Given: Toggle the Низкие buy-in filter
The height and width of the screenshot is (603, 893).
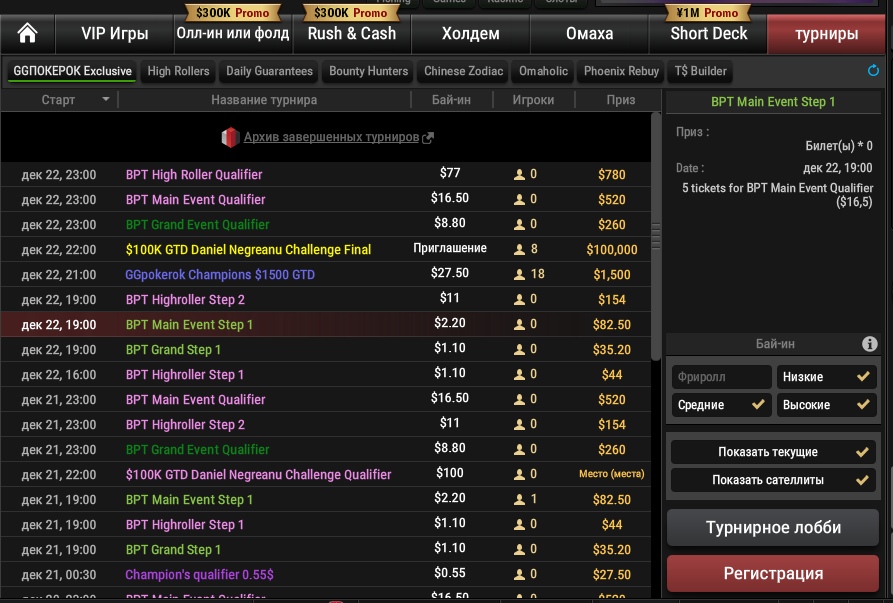Looking at the screenshot, I should (x=826, y=377).
